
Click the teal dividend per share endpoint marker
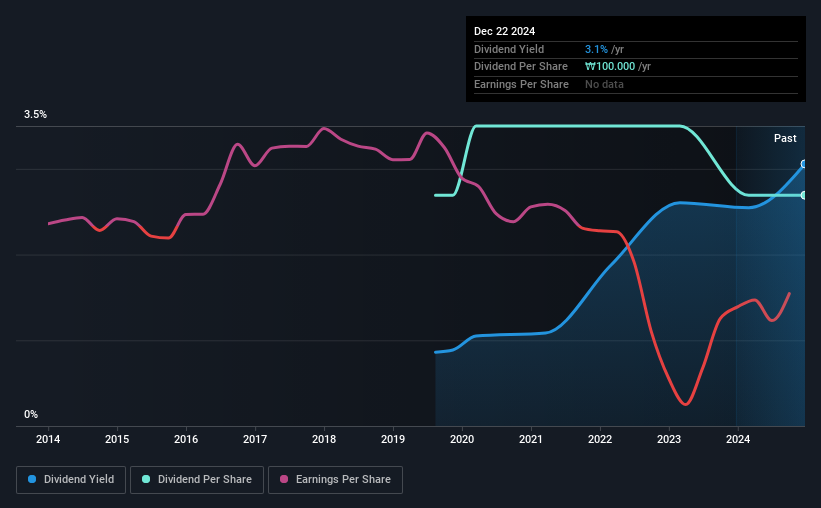point(804,195)
